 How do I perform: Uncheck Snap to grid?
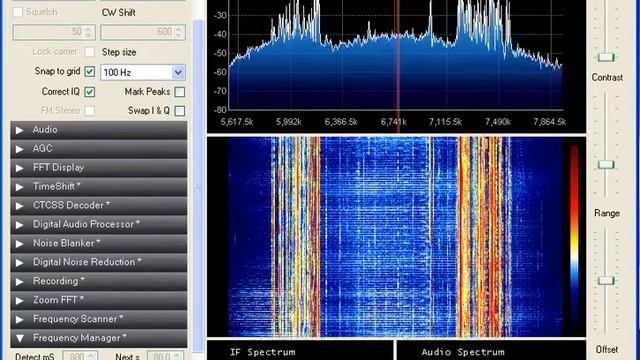click(x=89, y=71)
